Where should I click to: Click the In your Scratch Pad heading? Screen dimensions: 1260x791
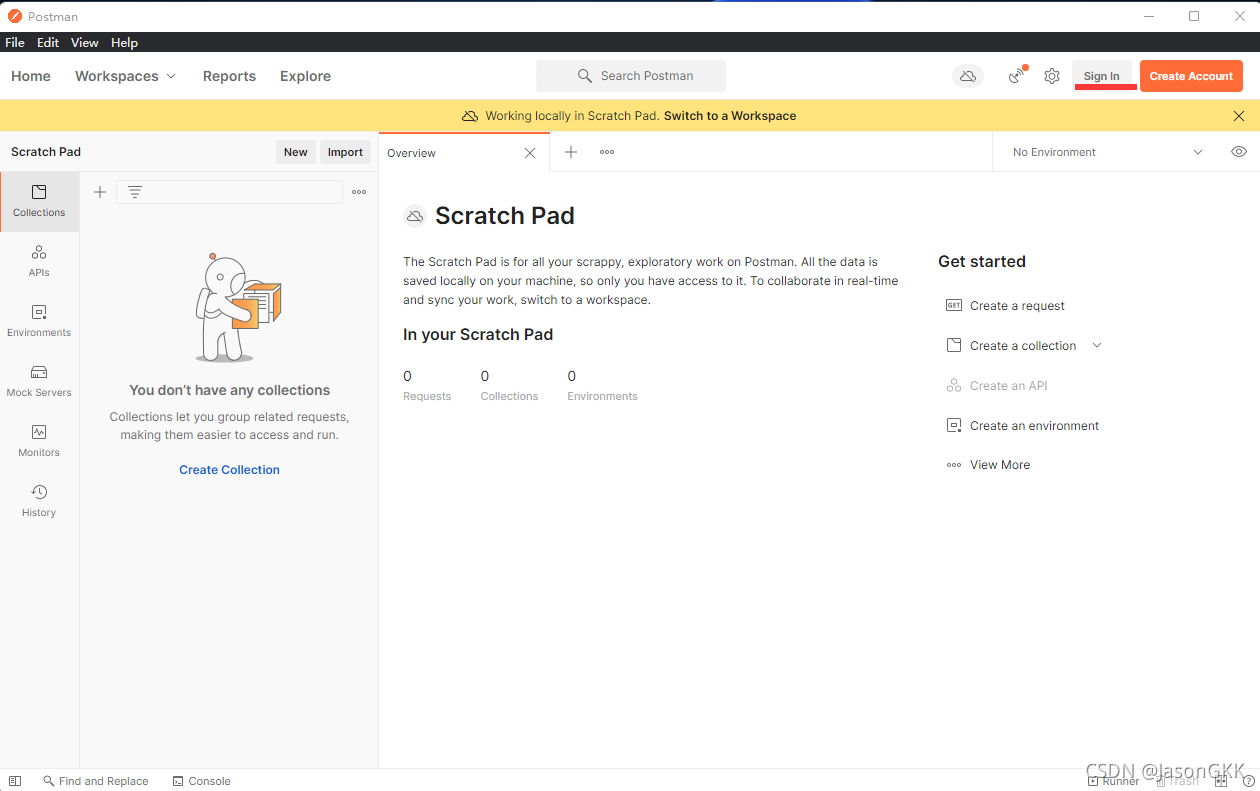click(x=478, y=335)
